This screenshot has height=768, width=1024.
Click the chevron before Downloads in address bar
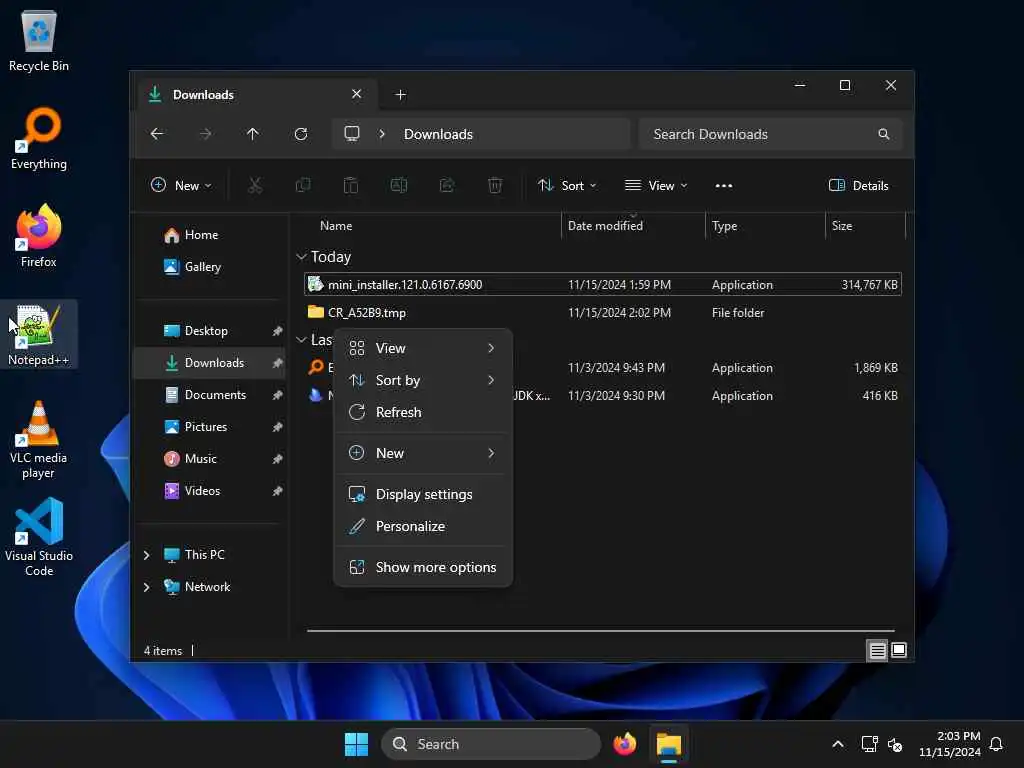tap(382, 134)
